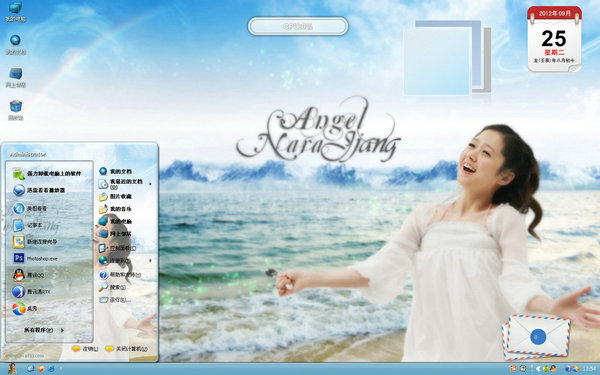The height and width of the screenshot is (375, 600).
Task: Open My Computer desktop icon
Action: point(15,11)
